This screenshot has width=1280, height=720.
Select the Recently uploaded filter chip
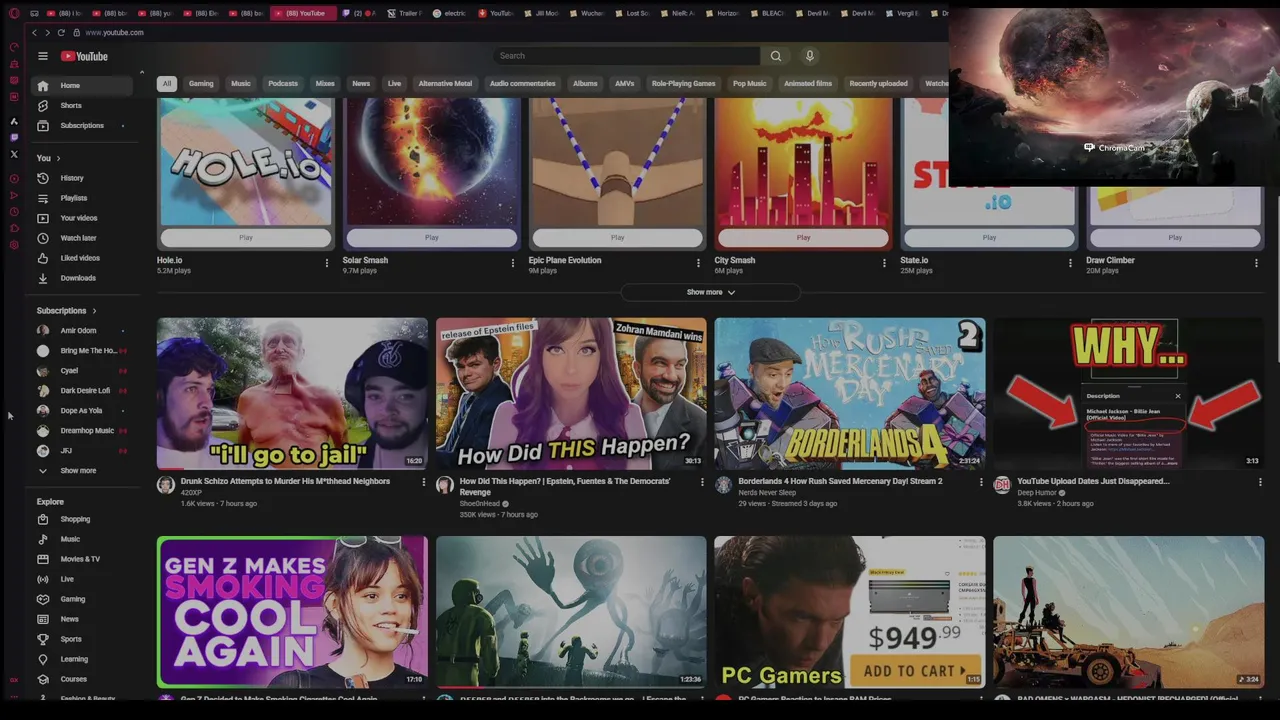[878, 84]
